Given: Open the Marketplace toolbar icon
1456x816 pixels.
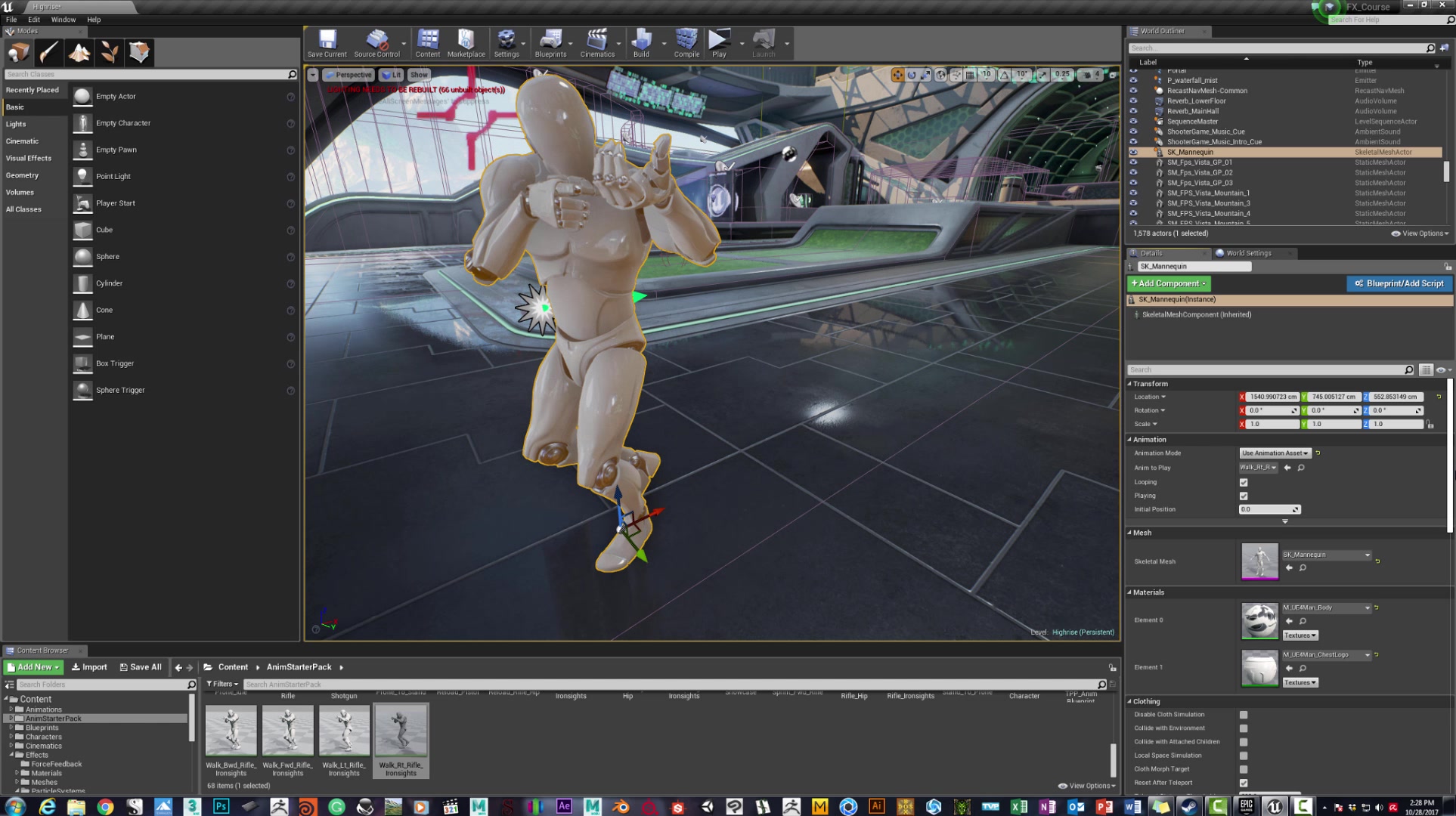Looking at the screenshot, I should [466, 43].
